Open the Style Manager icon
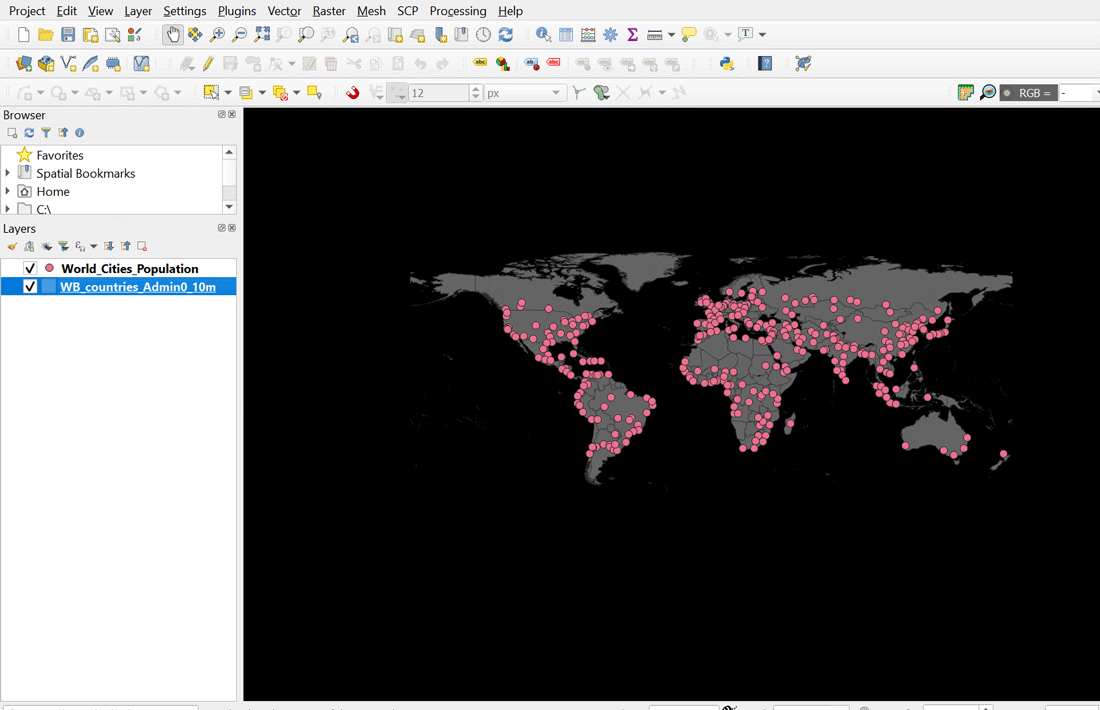This screenshot has height=710, width=1100. (135, 34)
